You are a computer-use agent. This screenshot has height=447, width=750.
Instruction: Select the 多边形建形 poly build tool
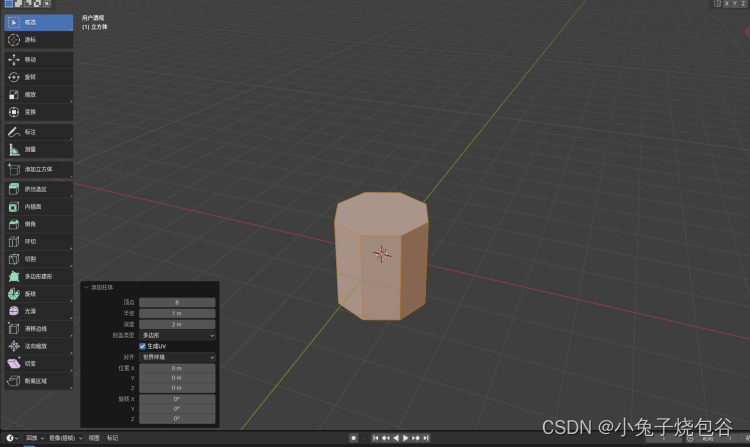[x=39, y=276]
